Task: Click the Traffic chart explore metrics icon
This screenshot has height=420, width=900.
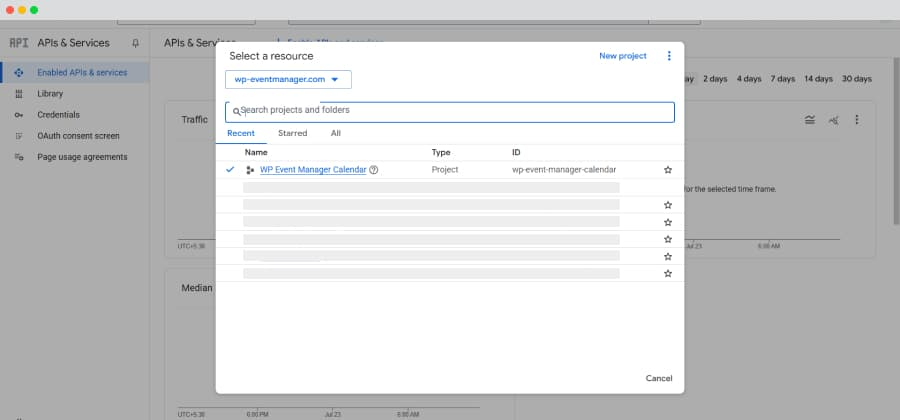Action: pyautogui.click(x=833, y=119)
